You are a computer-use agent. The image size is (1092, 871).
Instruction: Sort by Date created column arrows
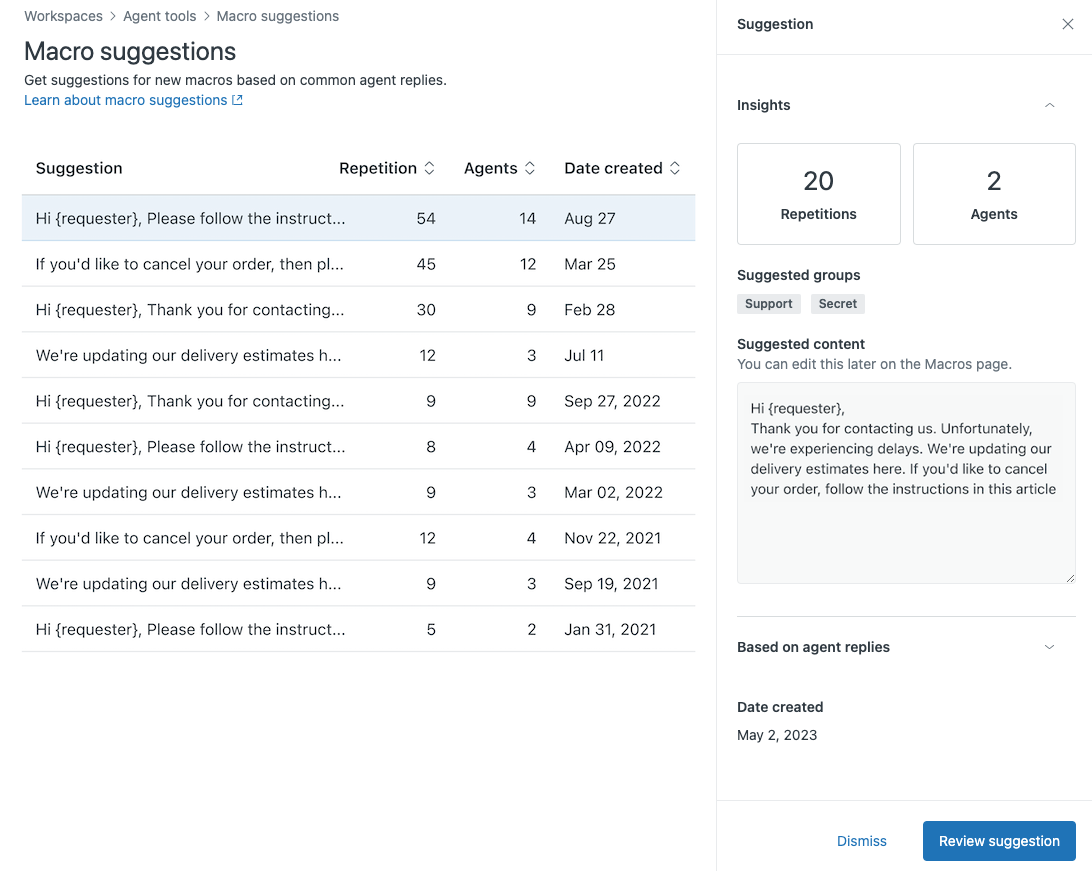tap(675, 168)
